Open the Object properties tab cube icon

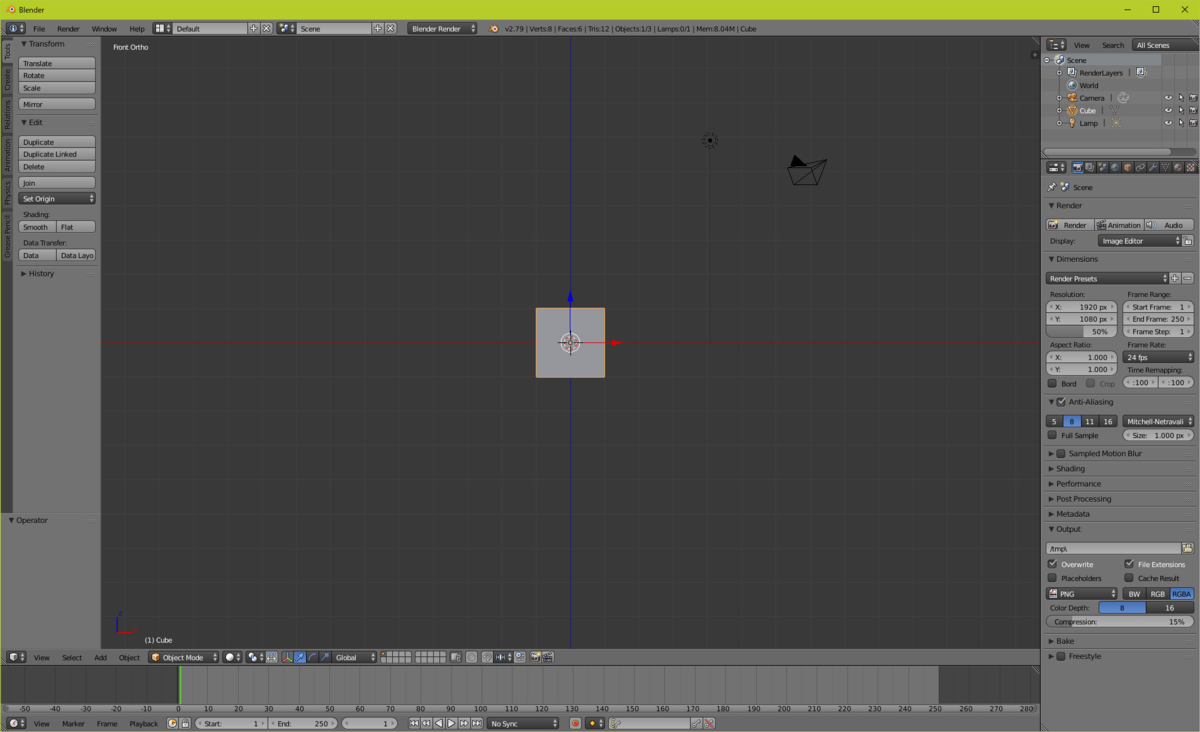[x=1127, y=167]
